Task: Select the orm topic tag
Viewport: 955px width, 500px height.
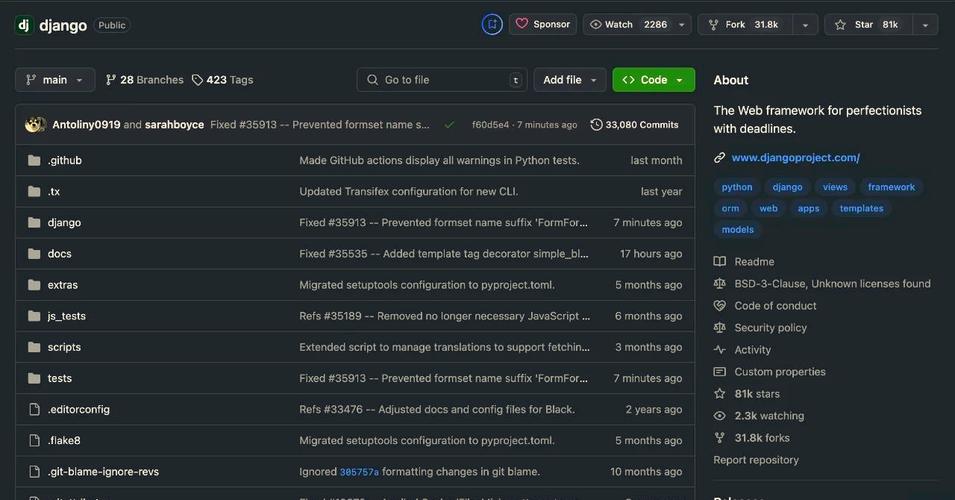Action: tap(730, 208)
